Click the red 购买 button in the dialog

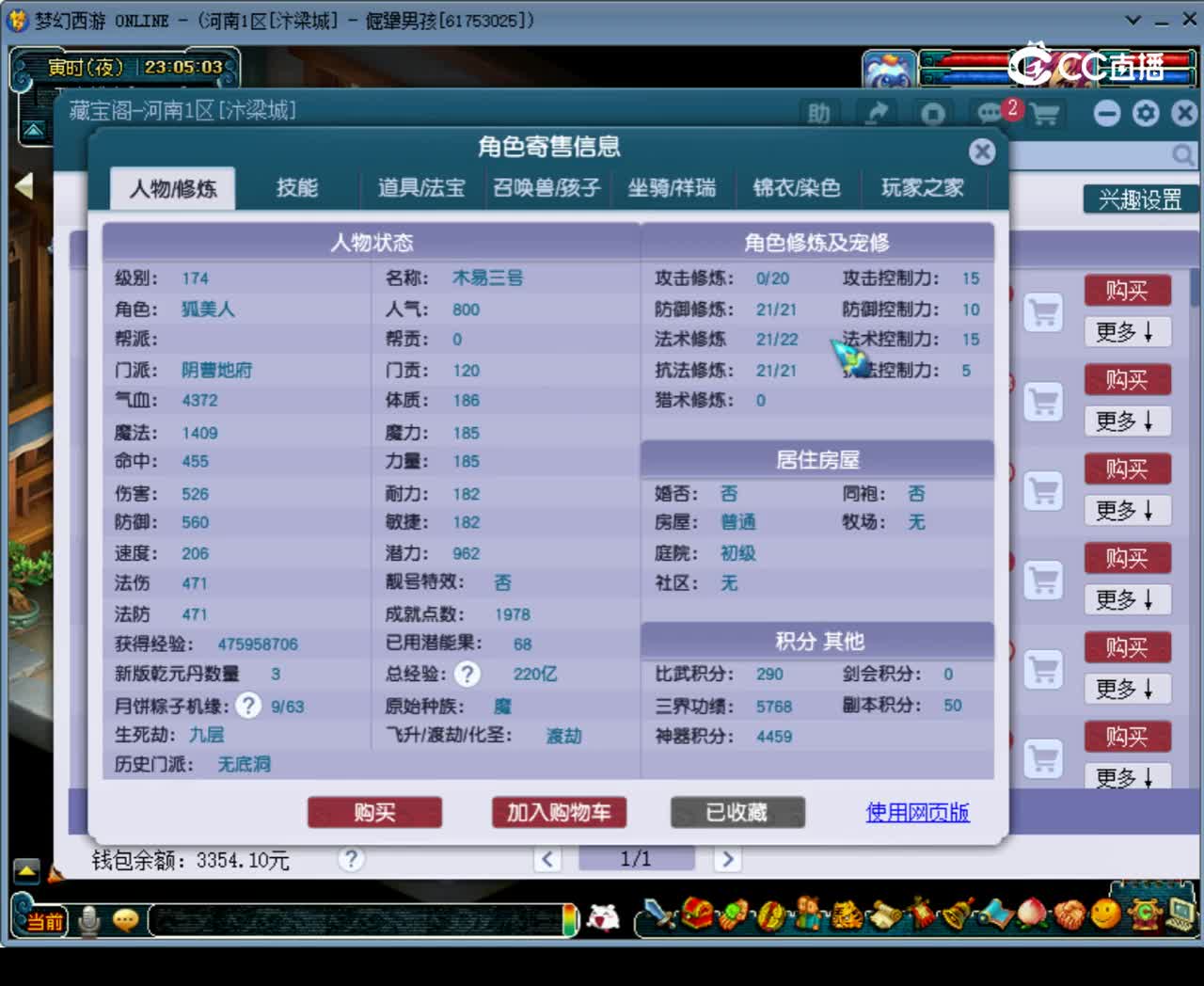click(374, 812)
